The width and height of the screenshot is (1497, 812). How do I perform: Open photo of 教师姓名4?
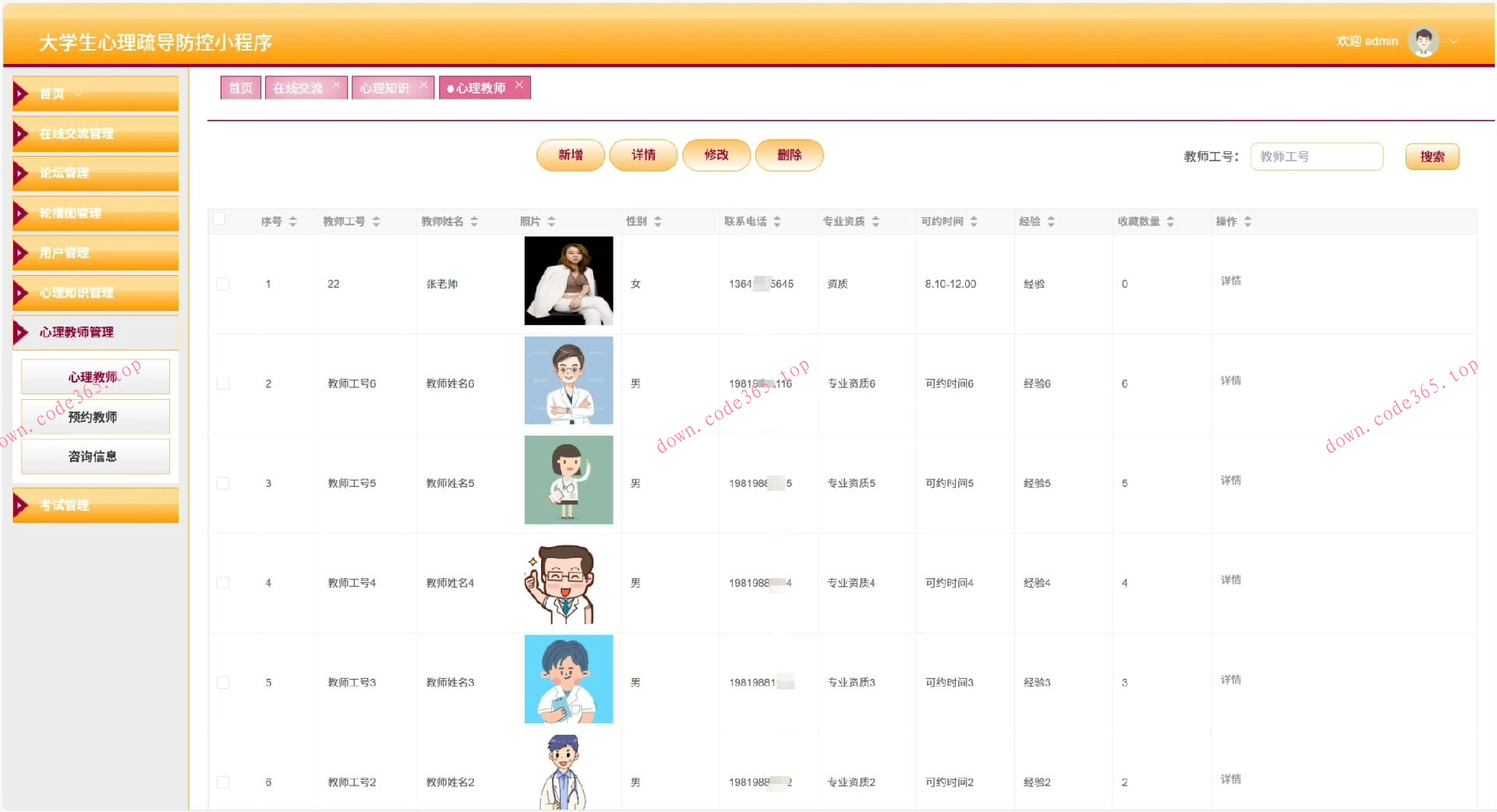pyautogui.click(x=568, y=580)
